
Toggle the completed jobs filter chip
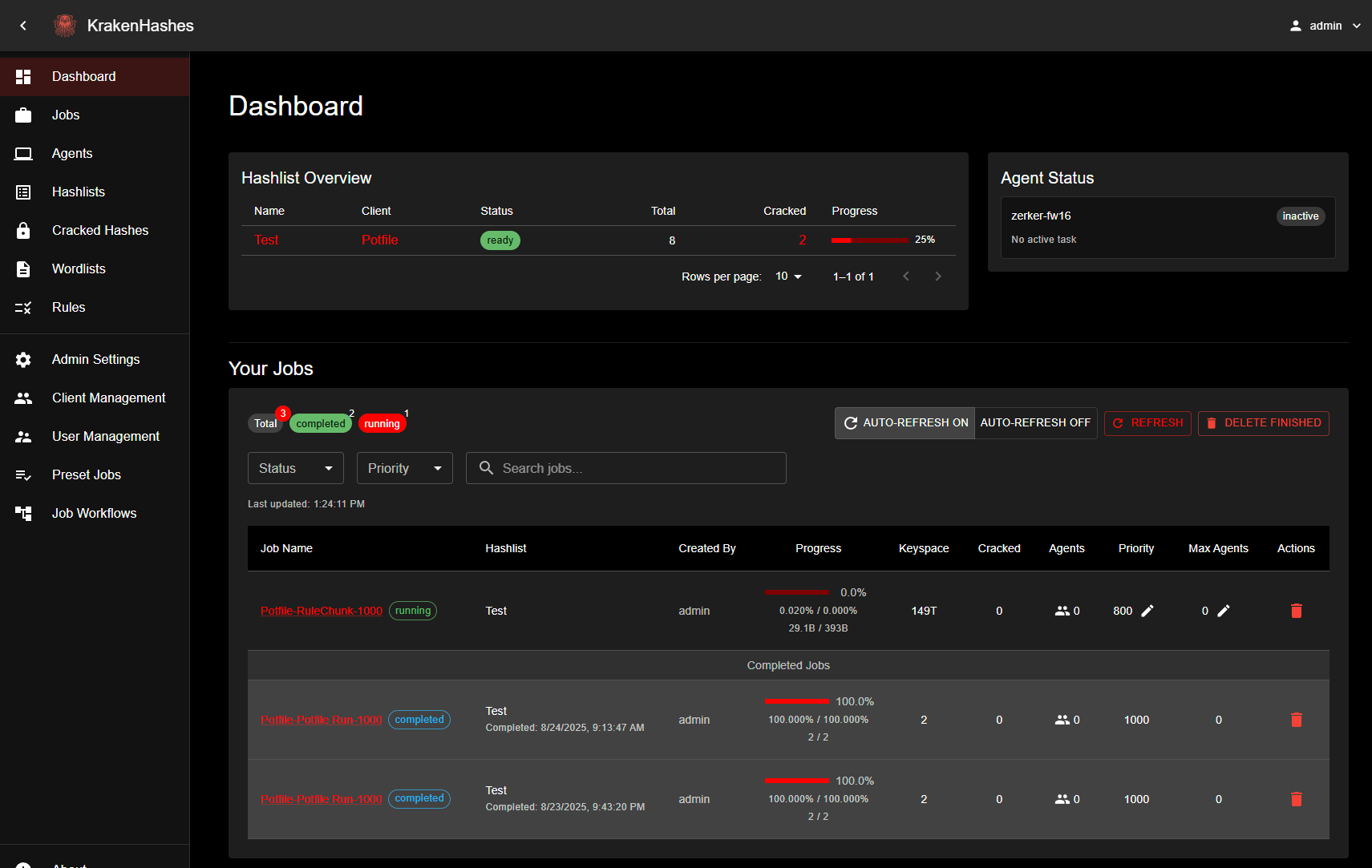tap(320, 423)
